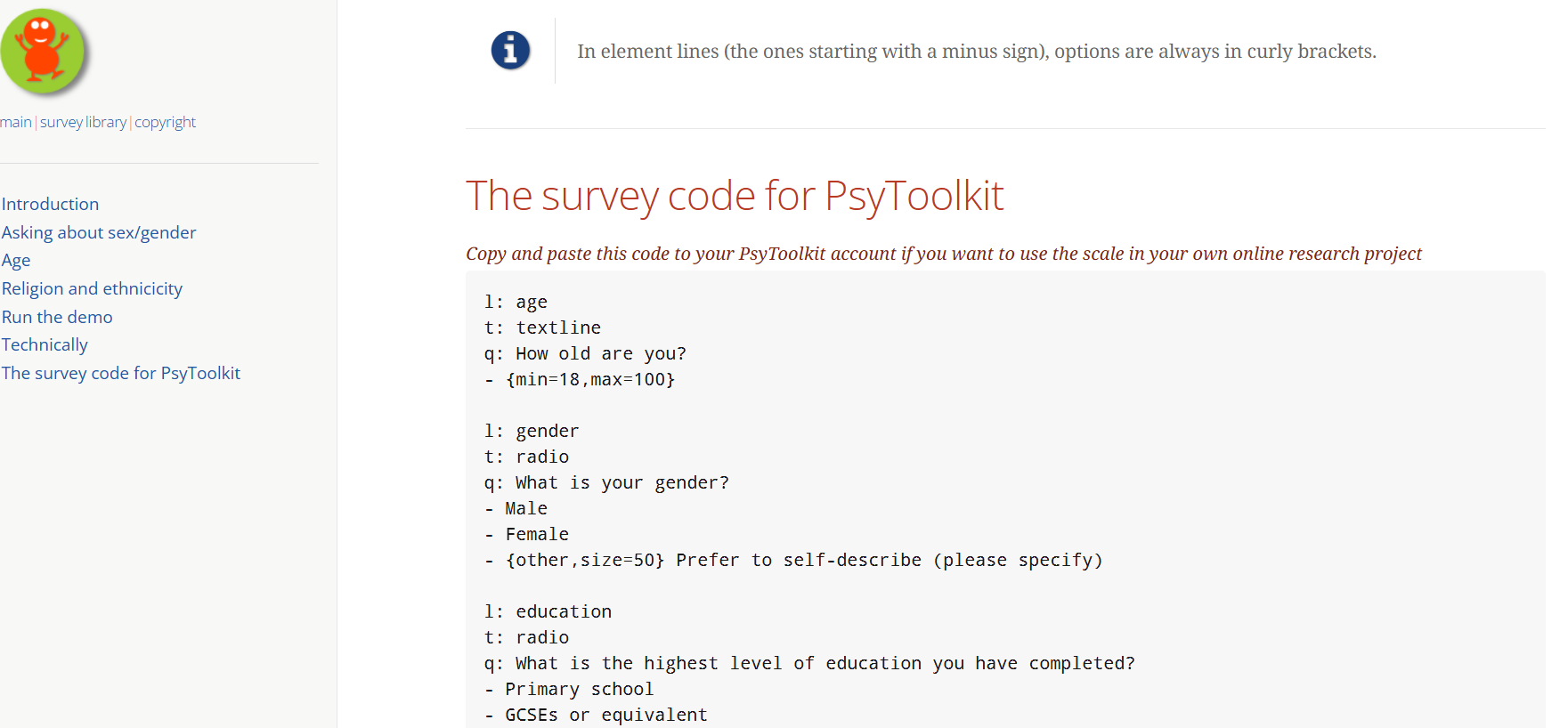Click the italic copy and paste instruction

(x=943, y=254)
